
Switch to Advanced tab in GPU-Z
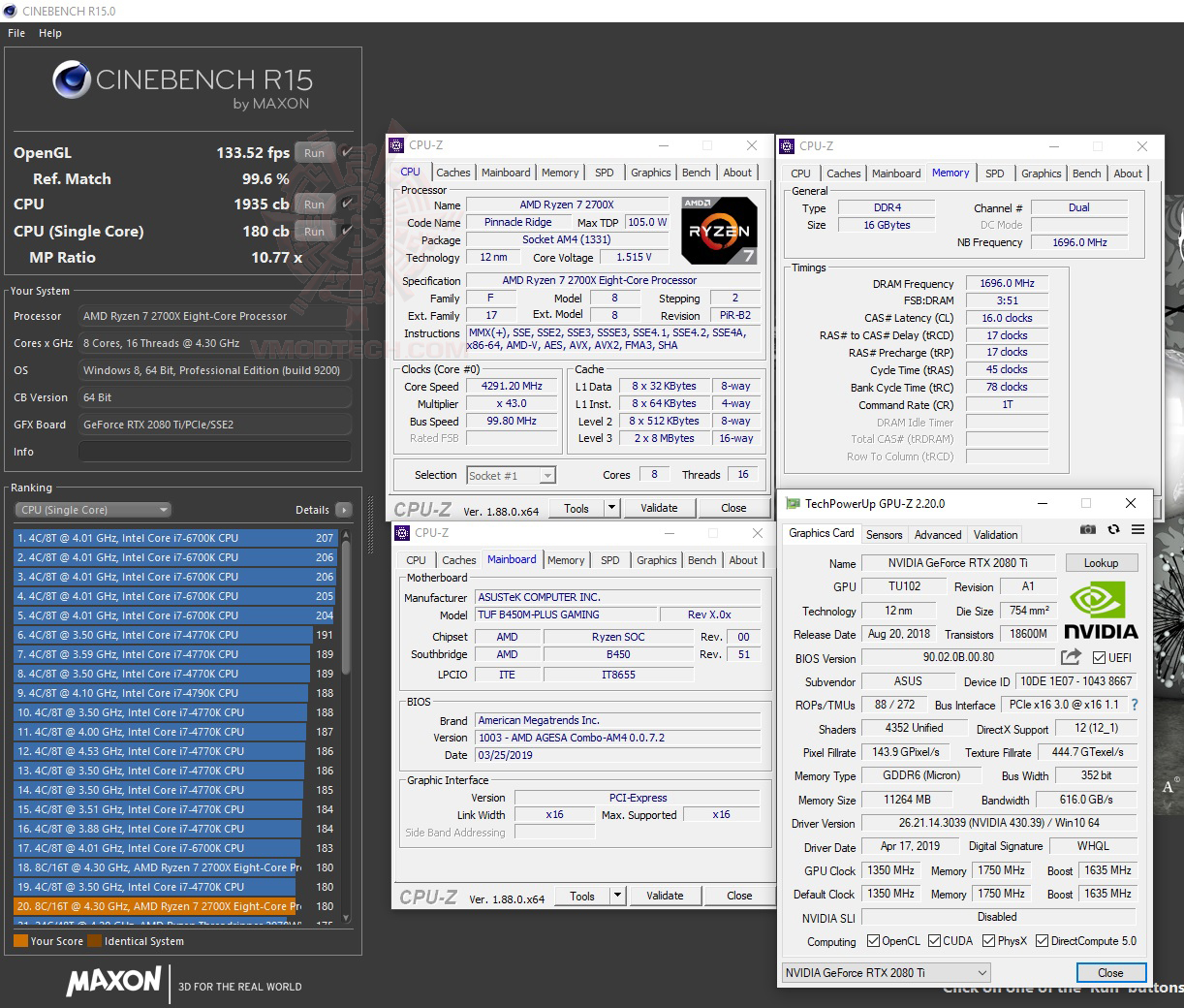(938, 534)
